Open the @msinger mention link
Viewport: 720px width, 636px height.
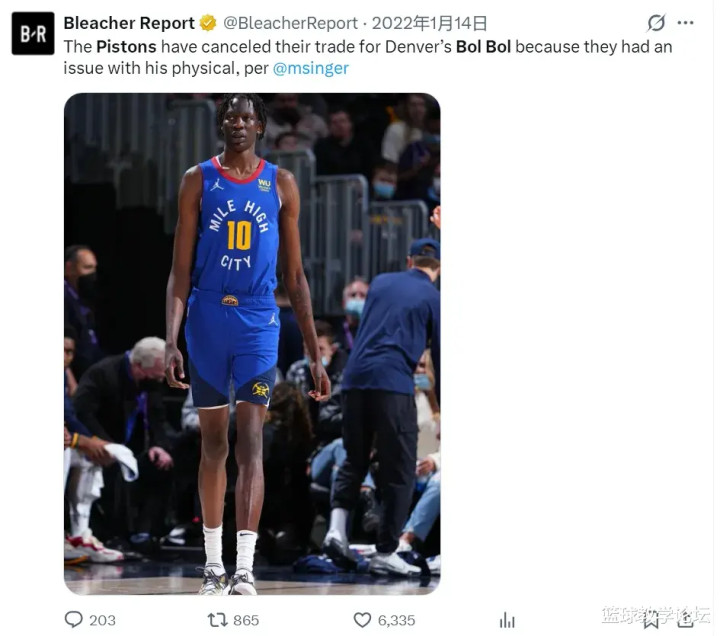point(311,68)
